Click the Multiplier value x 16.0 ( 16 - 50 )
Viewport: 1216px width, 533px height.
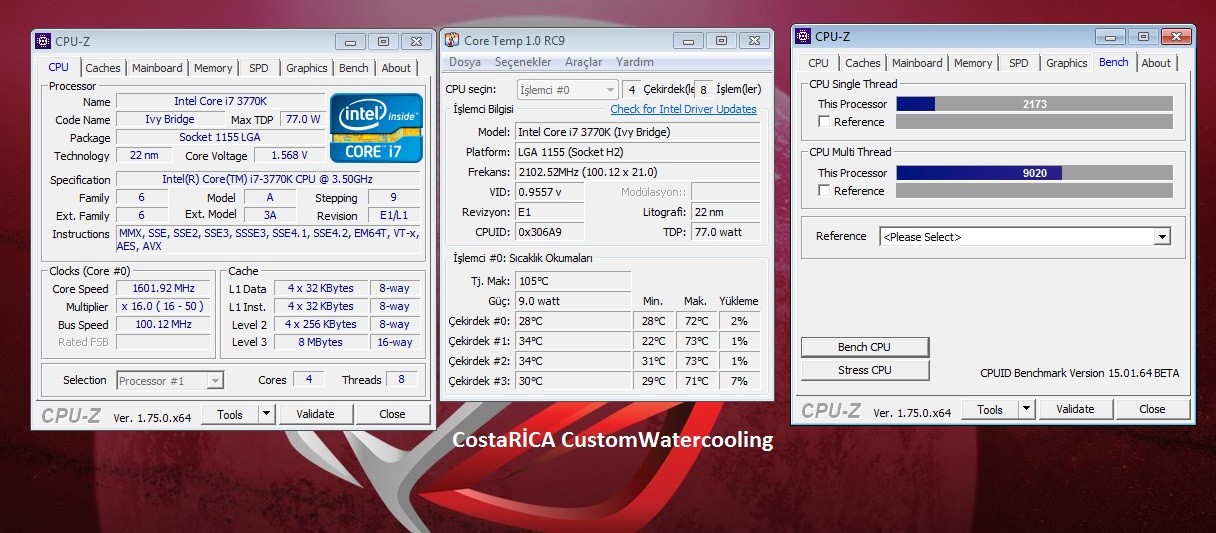pyautogui.click(x=164, y=306)
